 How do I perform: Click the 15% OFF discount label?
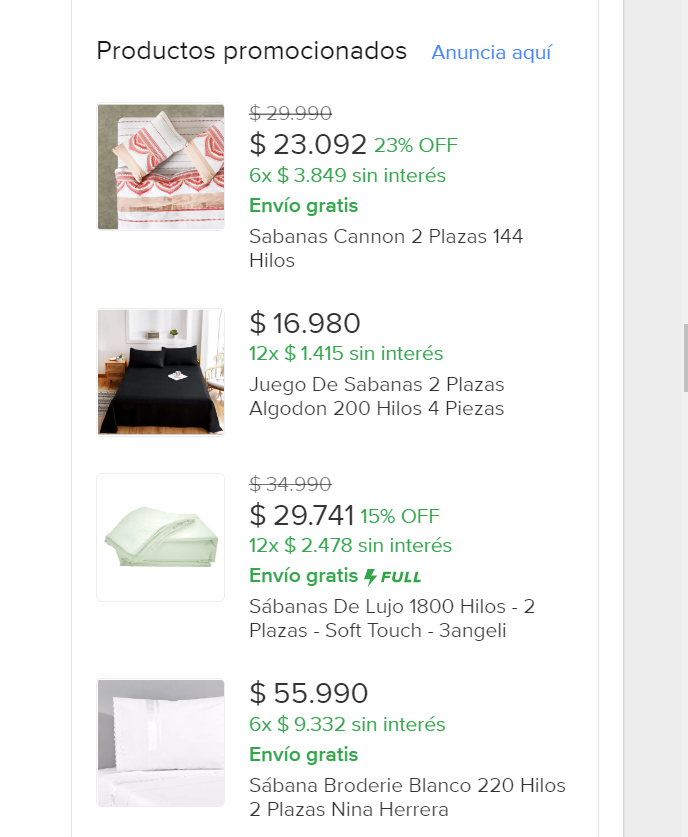coord(400,516)
